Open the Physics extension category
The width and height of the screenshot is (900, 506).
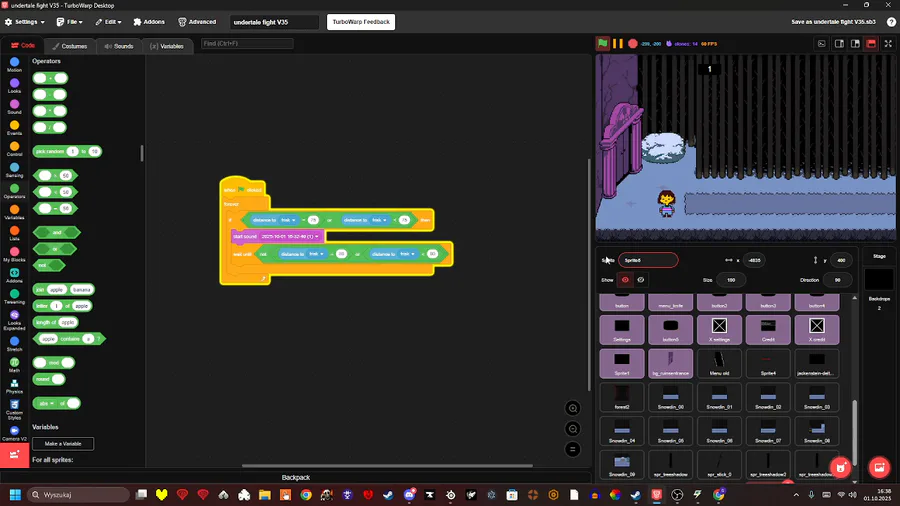click(x=14, y=386)
